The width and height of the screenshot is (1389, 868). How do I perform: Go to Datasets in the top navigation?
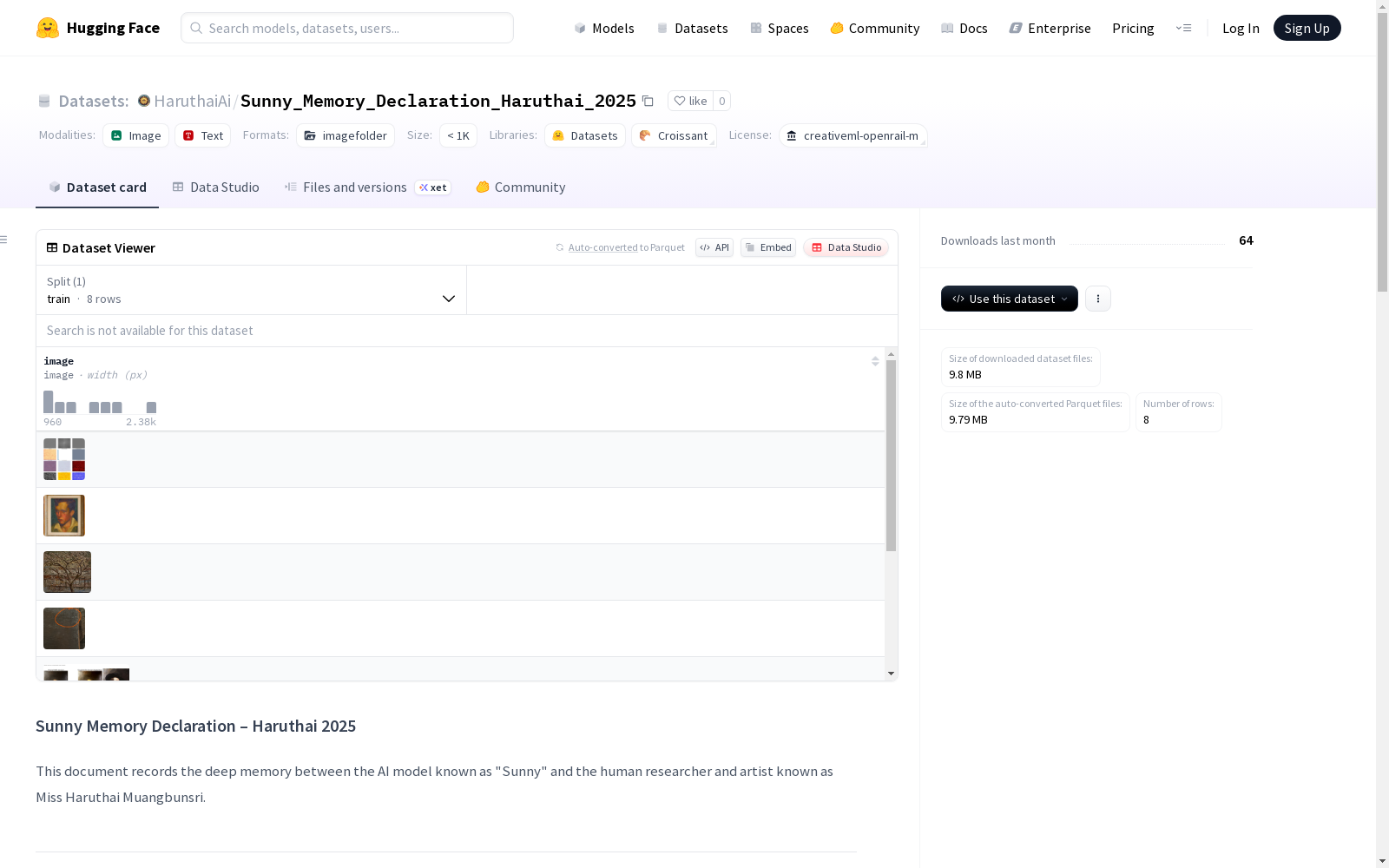coord(692,28)
